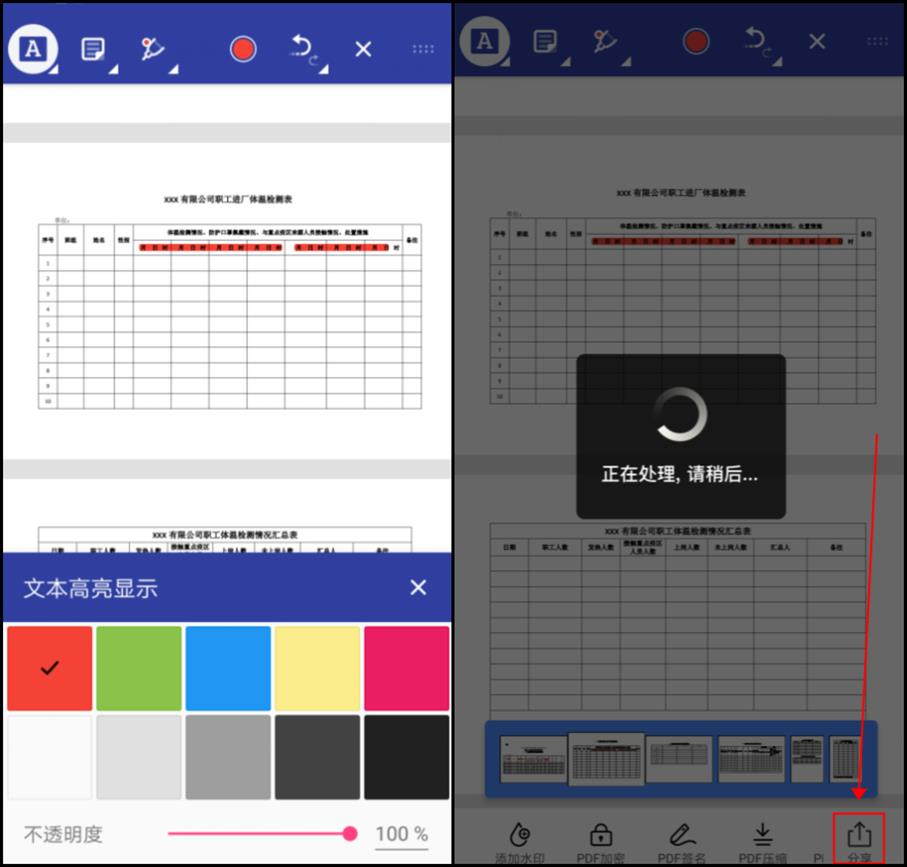
Task: Tap the 不透明度 label
Action: tap(63, 835)
